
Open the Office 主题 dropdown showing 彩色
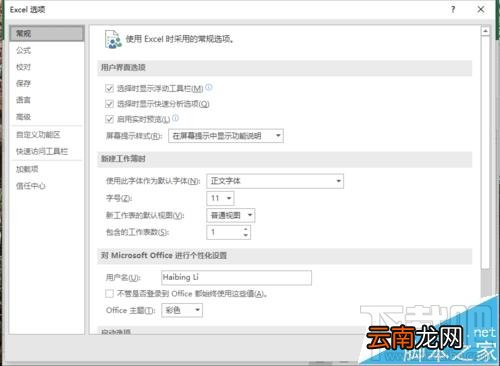pyautogui.click(x=182, y=310)
